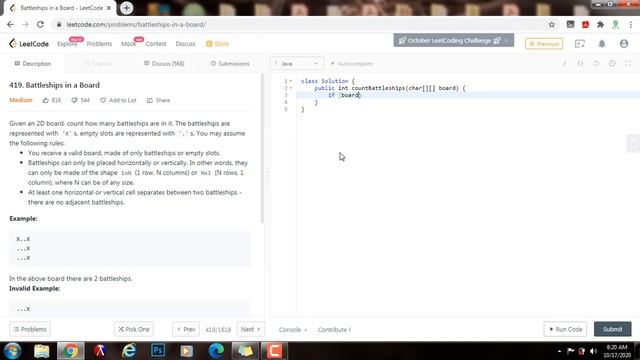Toggle the Autocomplete option
The image size is (640, 360).
point(351,64)
